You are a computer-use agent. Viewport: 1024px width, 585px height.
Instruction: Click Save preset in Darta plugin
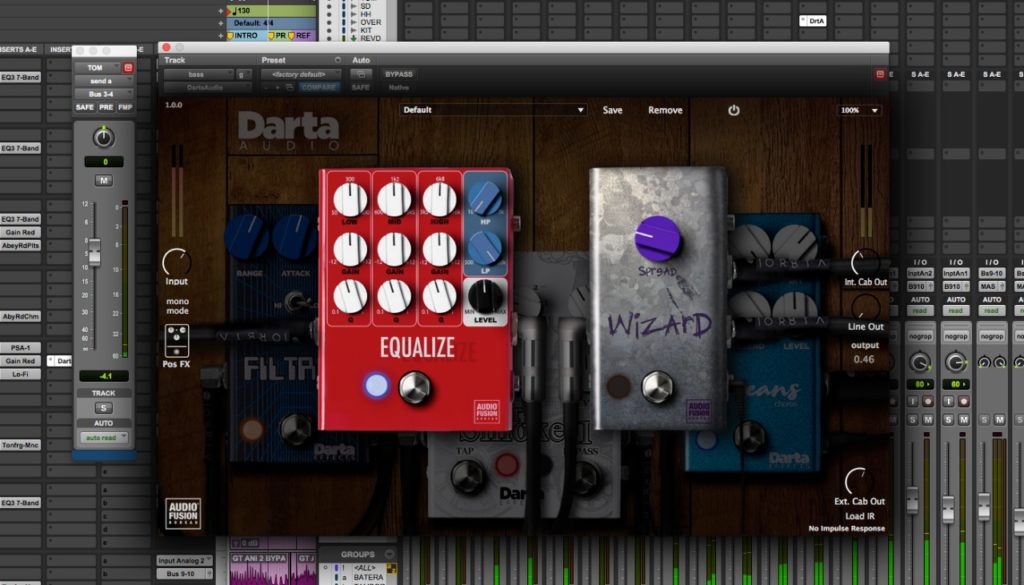click(x=612, y=110)
